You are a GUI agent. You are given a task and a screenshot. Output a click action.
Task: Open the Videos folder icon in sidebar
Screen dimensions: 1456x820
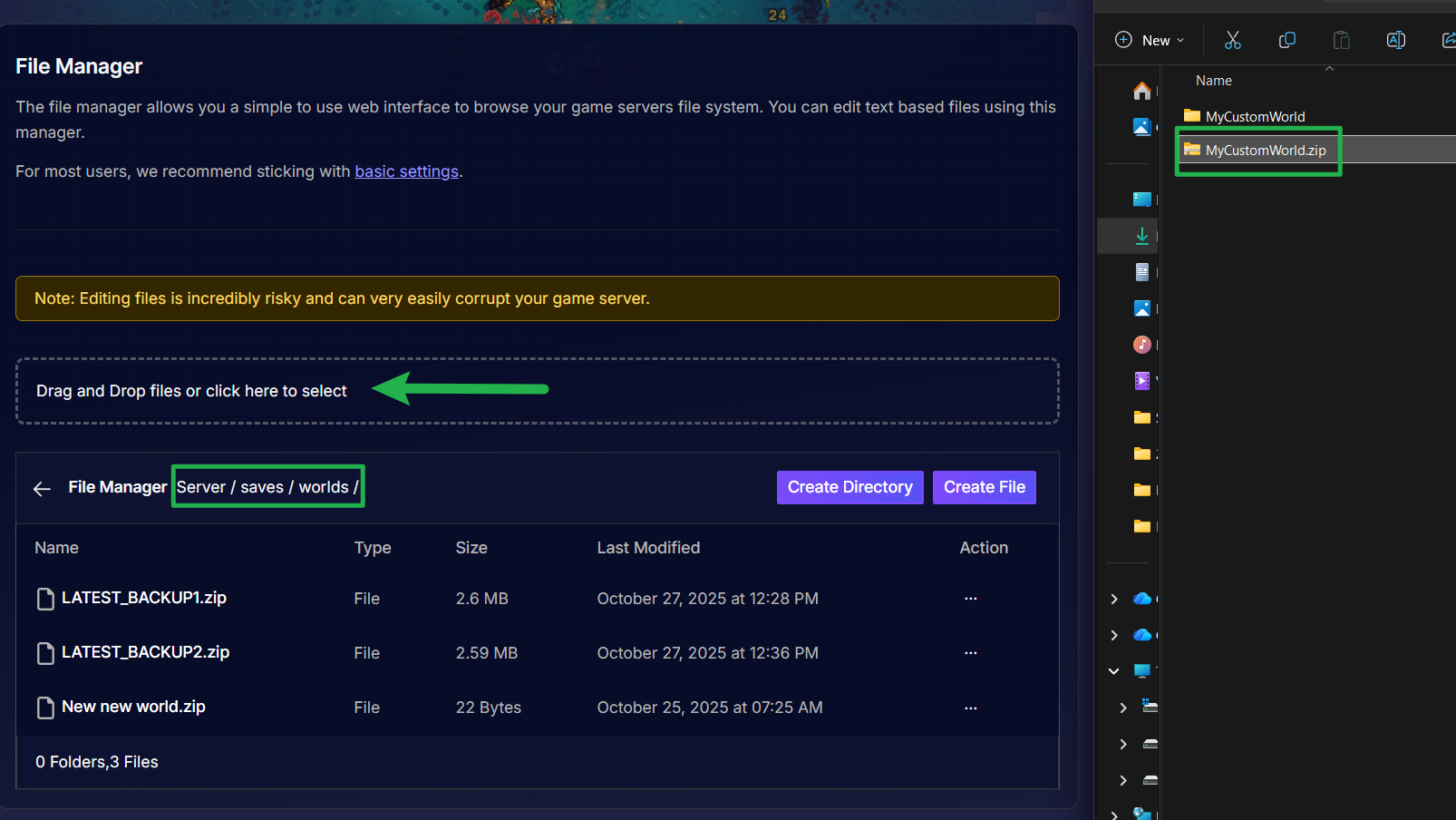pos(1142,381)
